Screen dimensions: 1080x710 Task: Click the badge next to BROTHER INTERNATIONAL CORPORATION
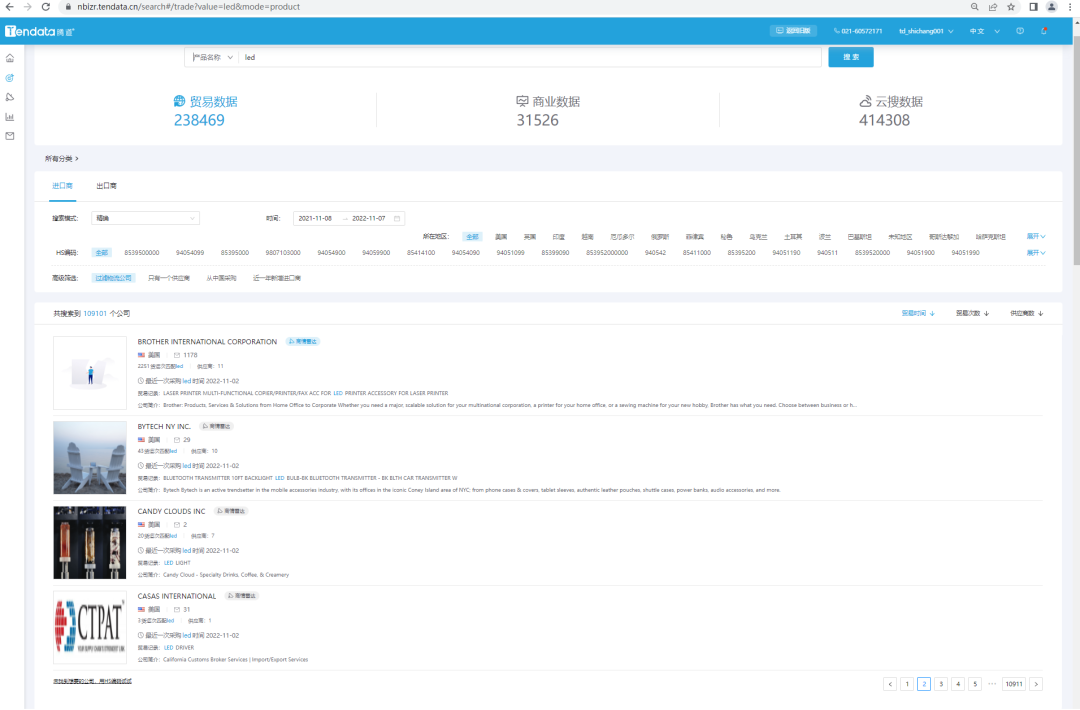302,342
